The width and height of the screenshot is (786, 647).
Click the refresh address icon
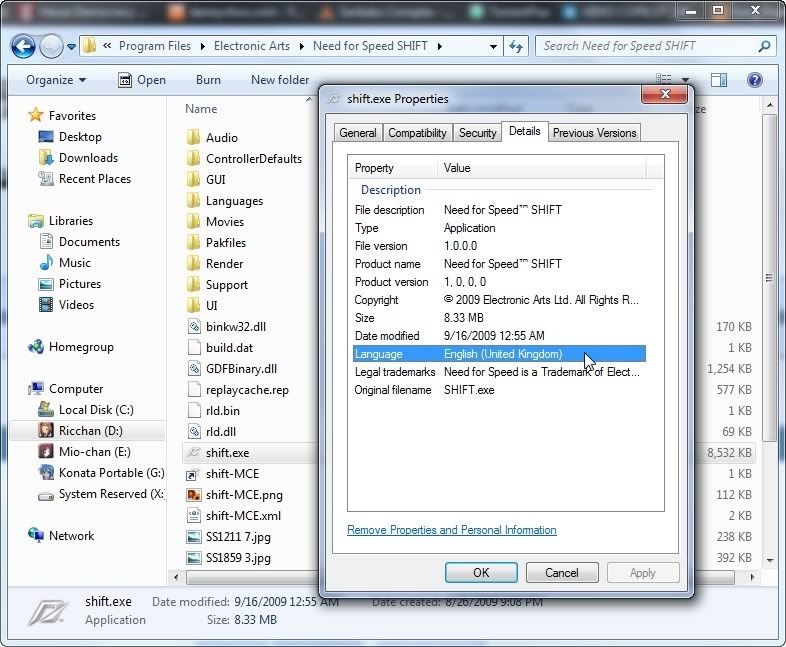click(x=516, y=46)
